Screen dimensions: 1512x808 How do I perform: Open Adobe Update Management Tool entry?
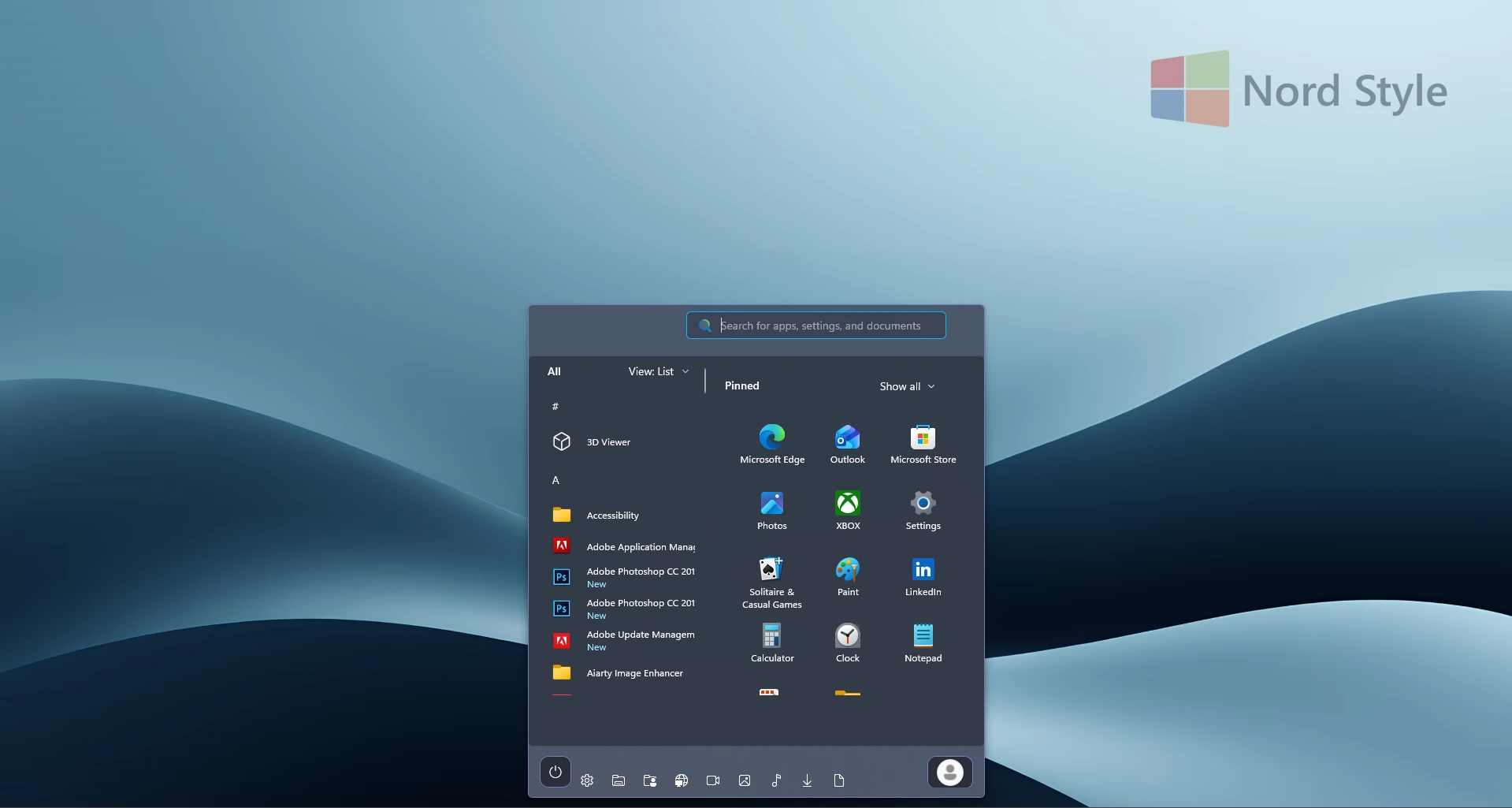(x=621, y=640)
